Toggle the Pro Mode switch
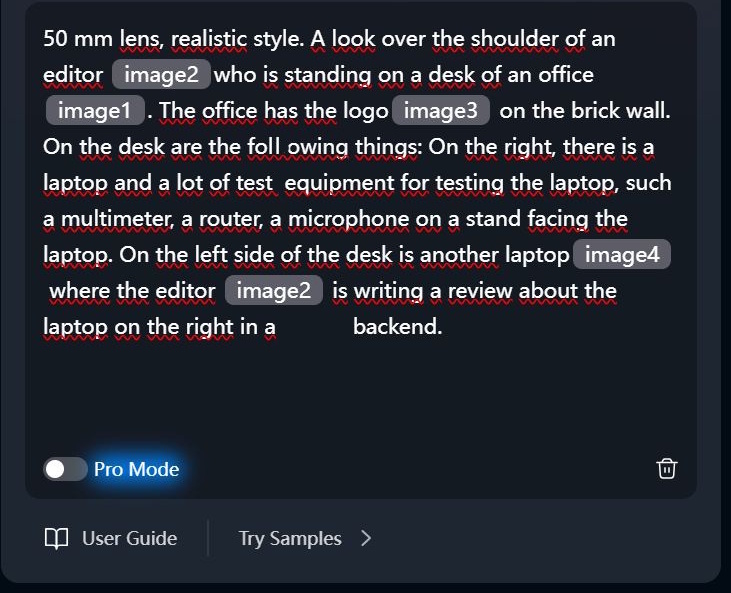The height and width of the screenshot is (593, 731). [65, 469]
